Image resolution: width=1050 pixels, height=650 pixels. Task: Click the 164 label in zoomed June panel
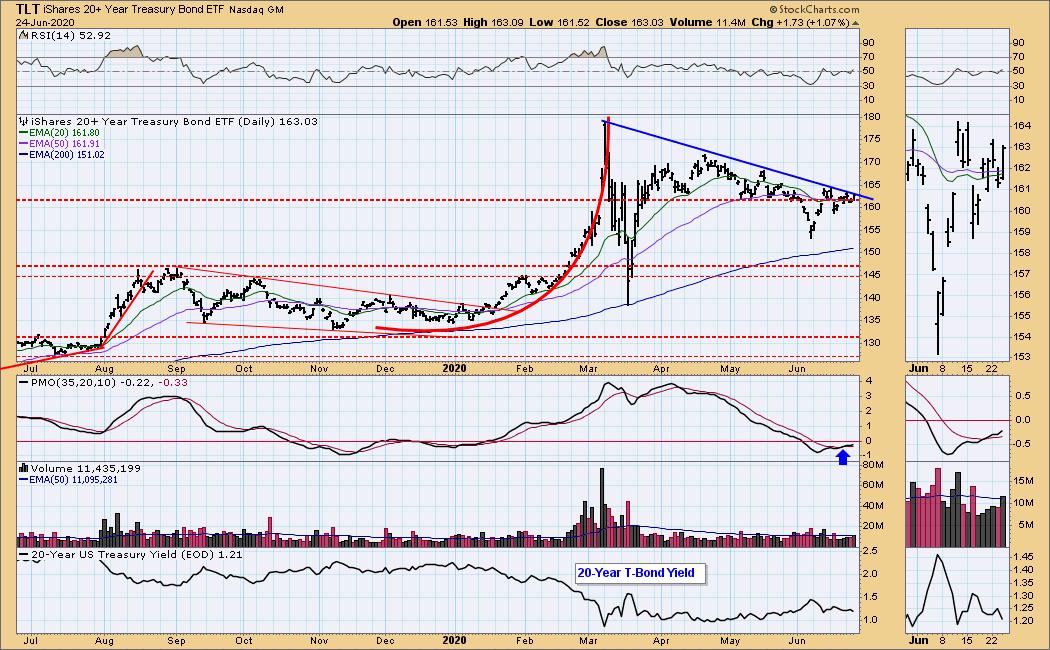1021,126
